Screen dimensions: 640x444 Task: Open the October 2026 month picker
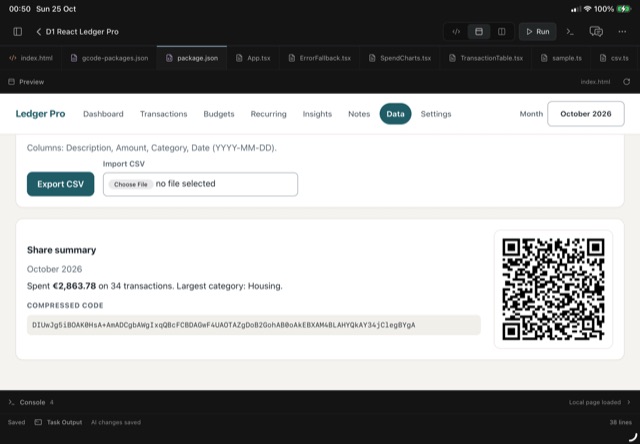point(586,114)
